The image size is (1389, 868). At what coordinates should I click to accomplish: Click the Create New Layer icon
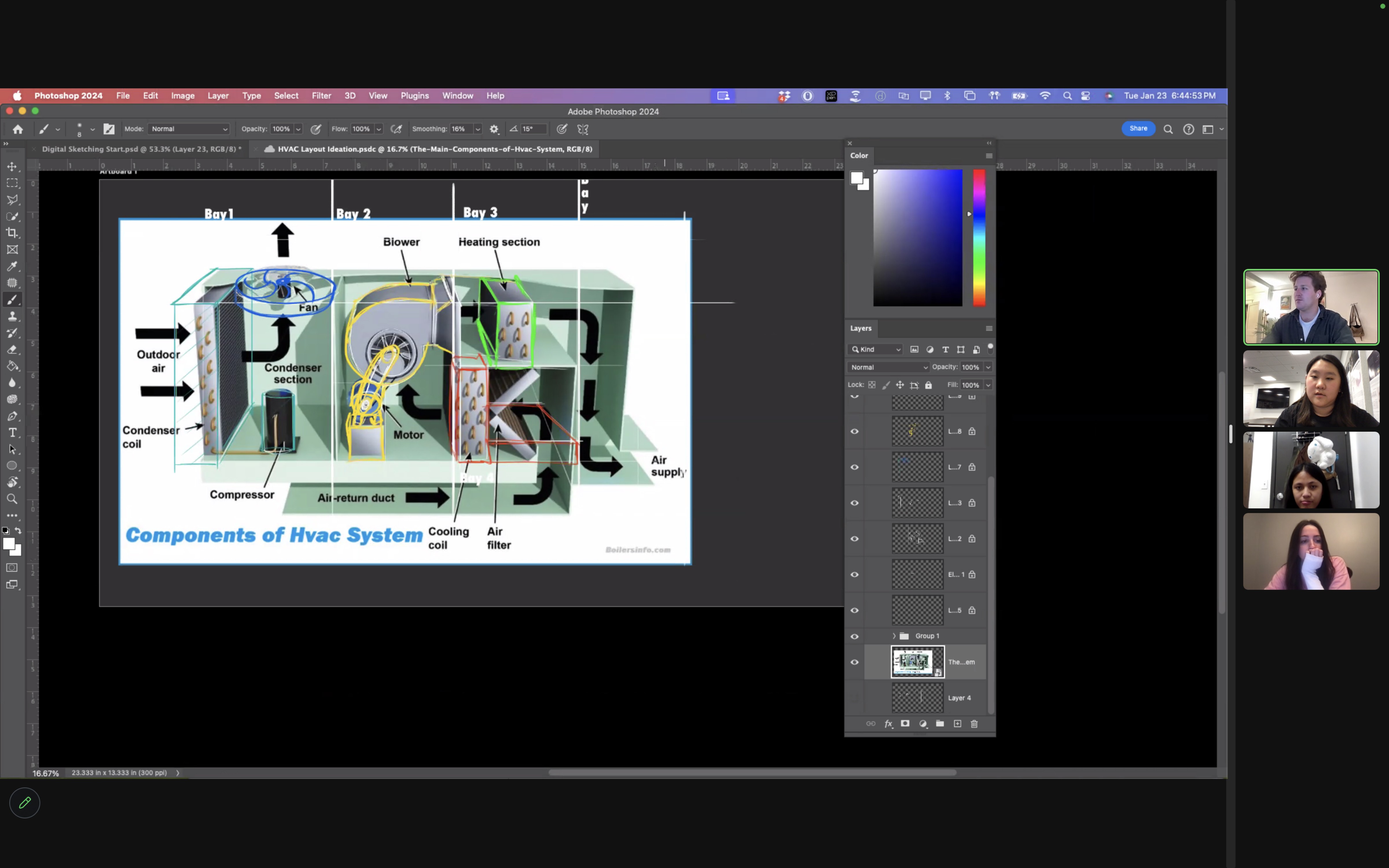coord(957,724)
